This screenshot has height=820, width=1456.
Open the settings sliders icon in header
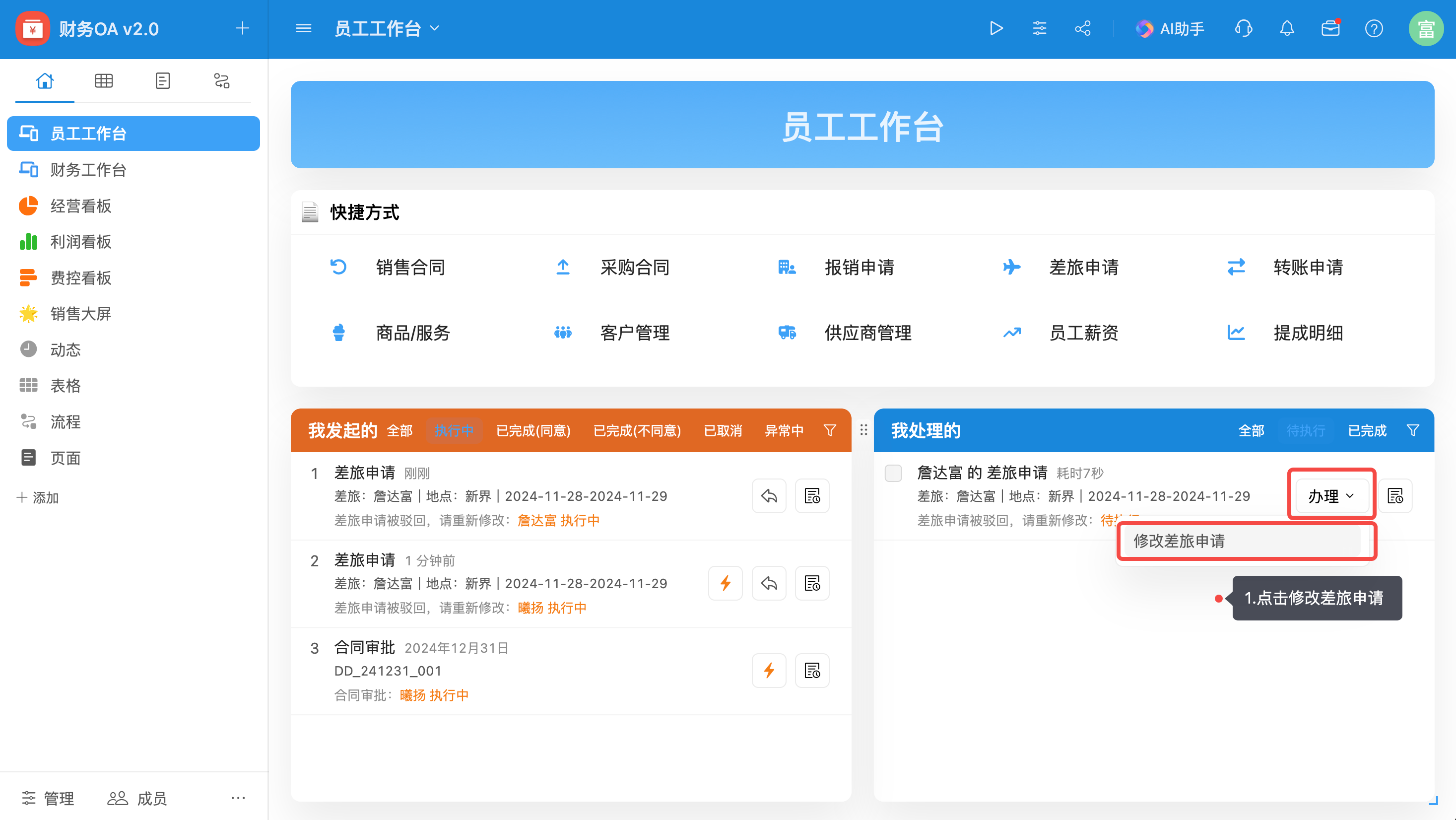1040,28
